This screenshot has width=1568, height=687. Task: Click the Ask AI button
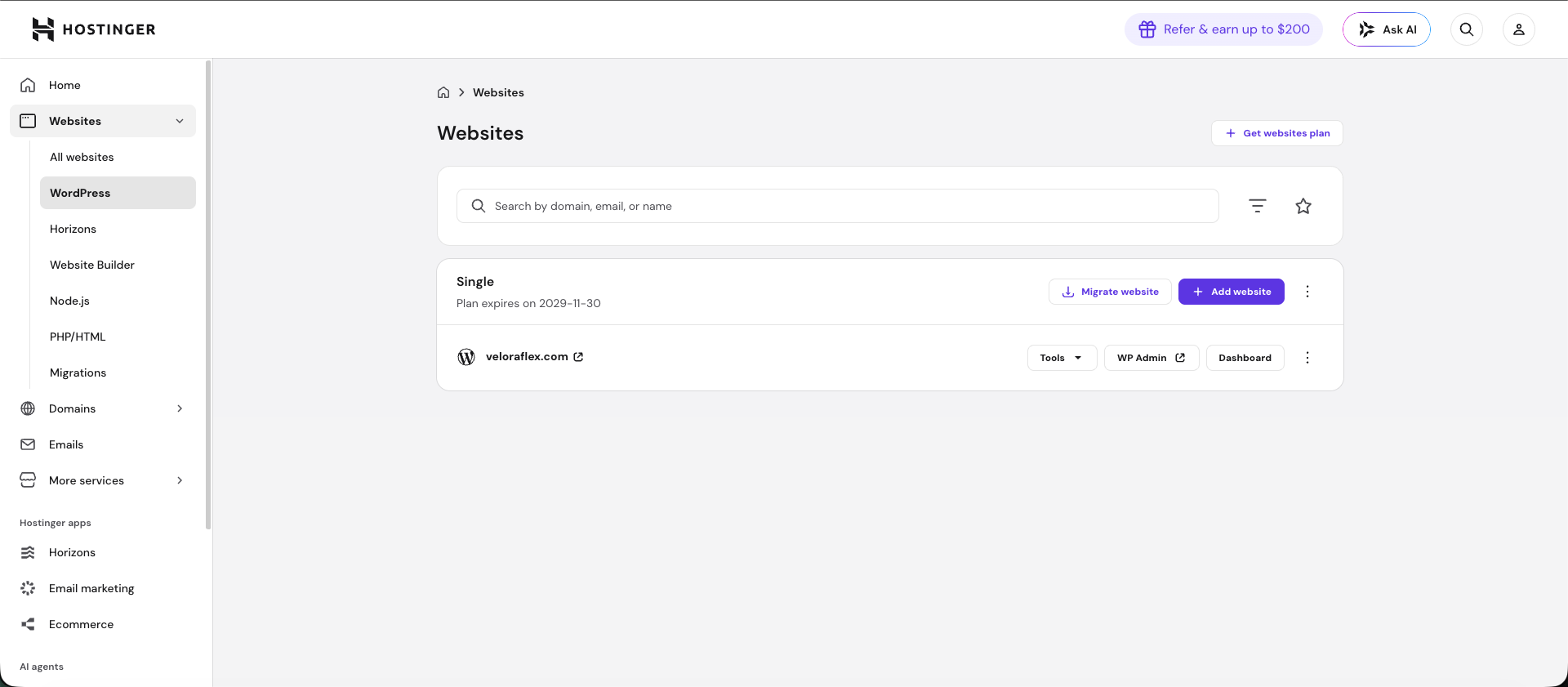(1387, 29)
